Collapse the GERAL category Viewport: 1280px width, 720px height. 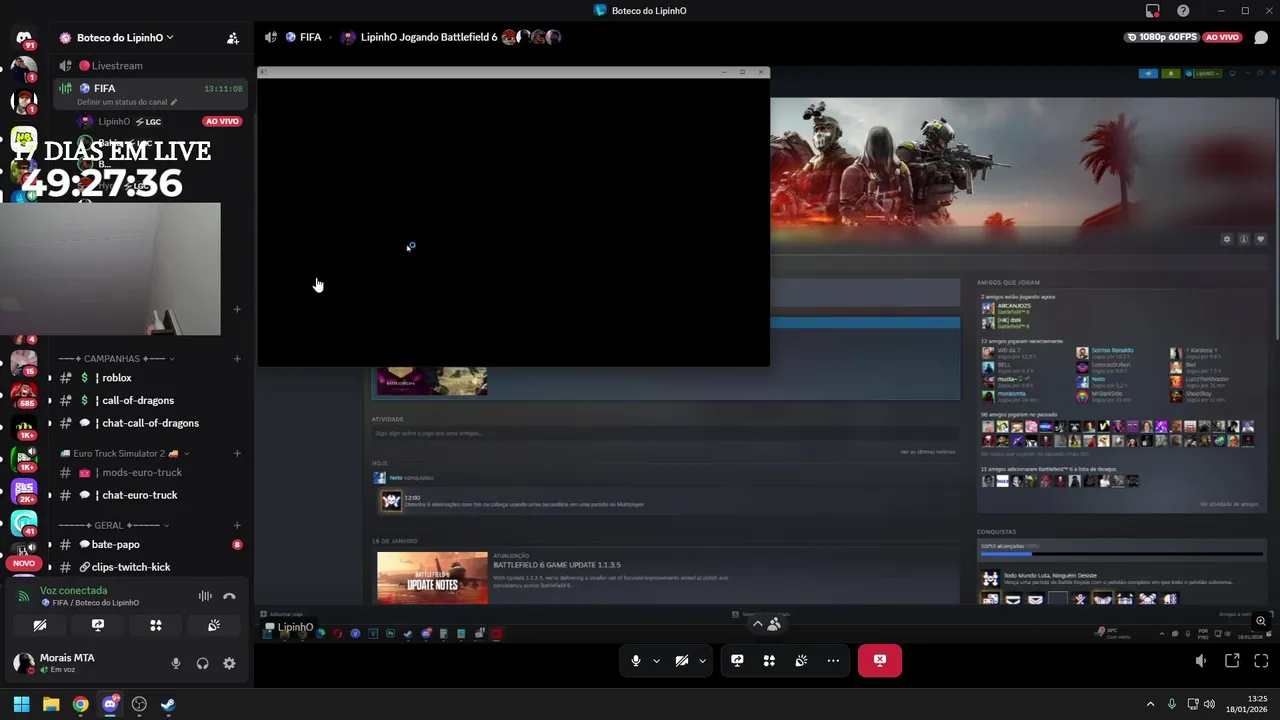(x=114, y=525)
